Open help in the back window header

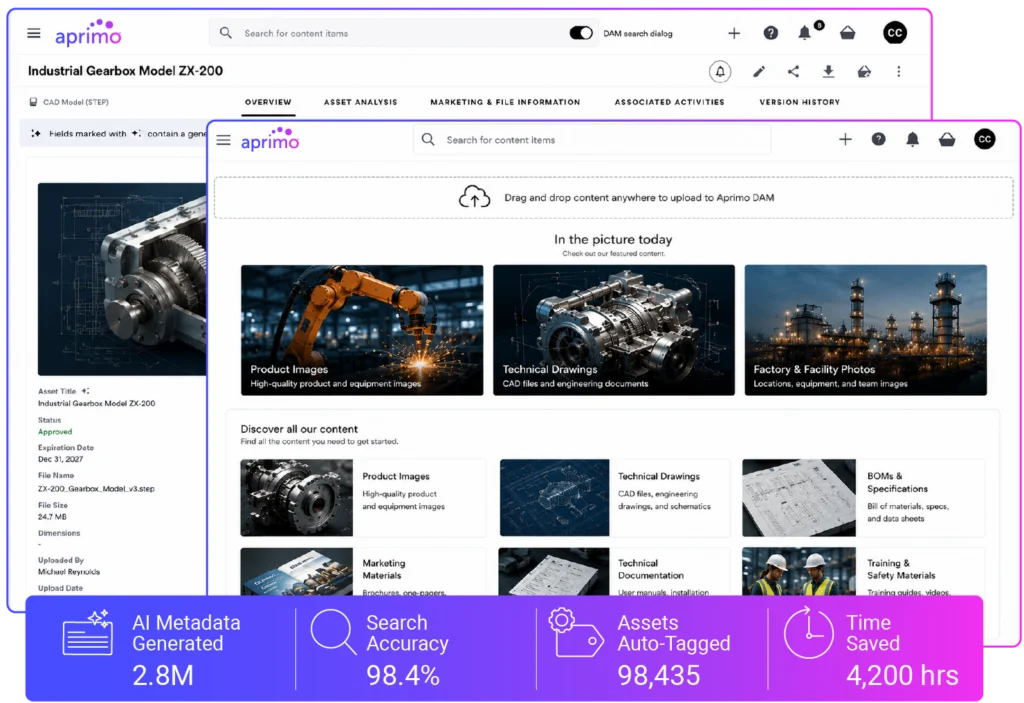[771, 33]
